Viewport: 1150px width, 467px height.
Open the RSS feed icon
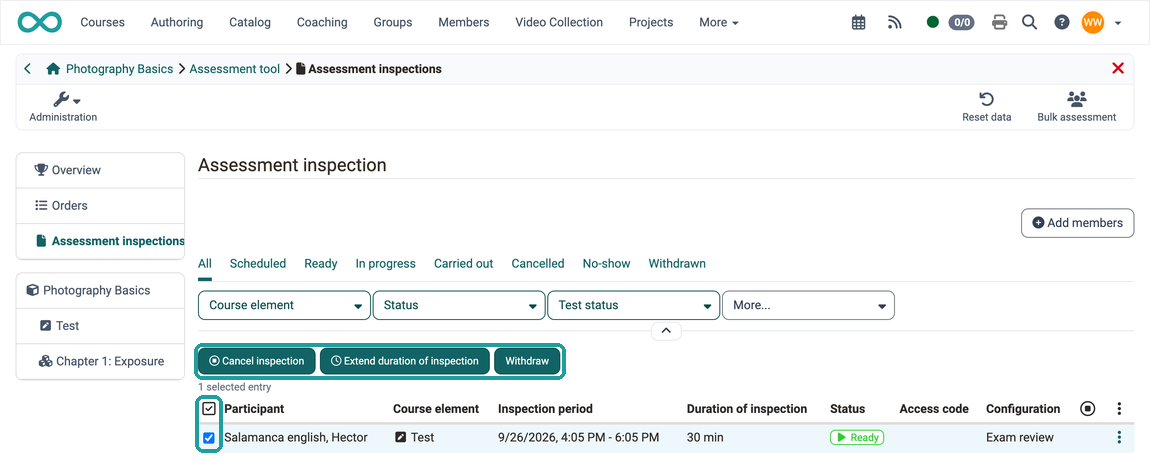(x=894, y=23)
